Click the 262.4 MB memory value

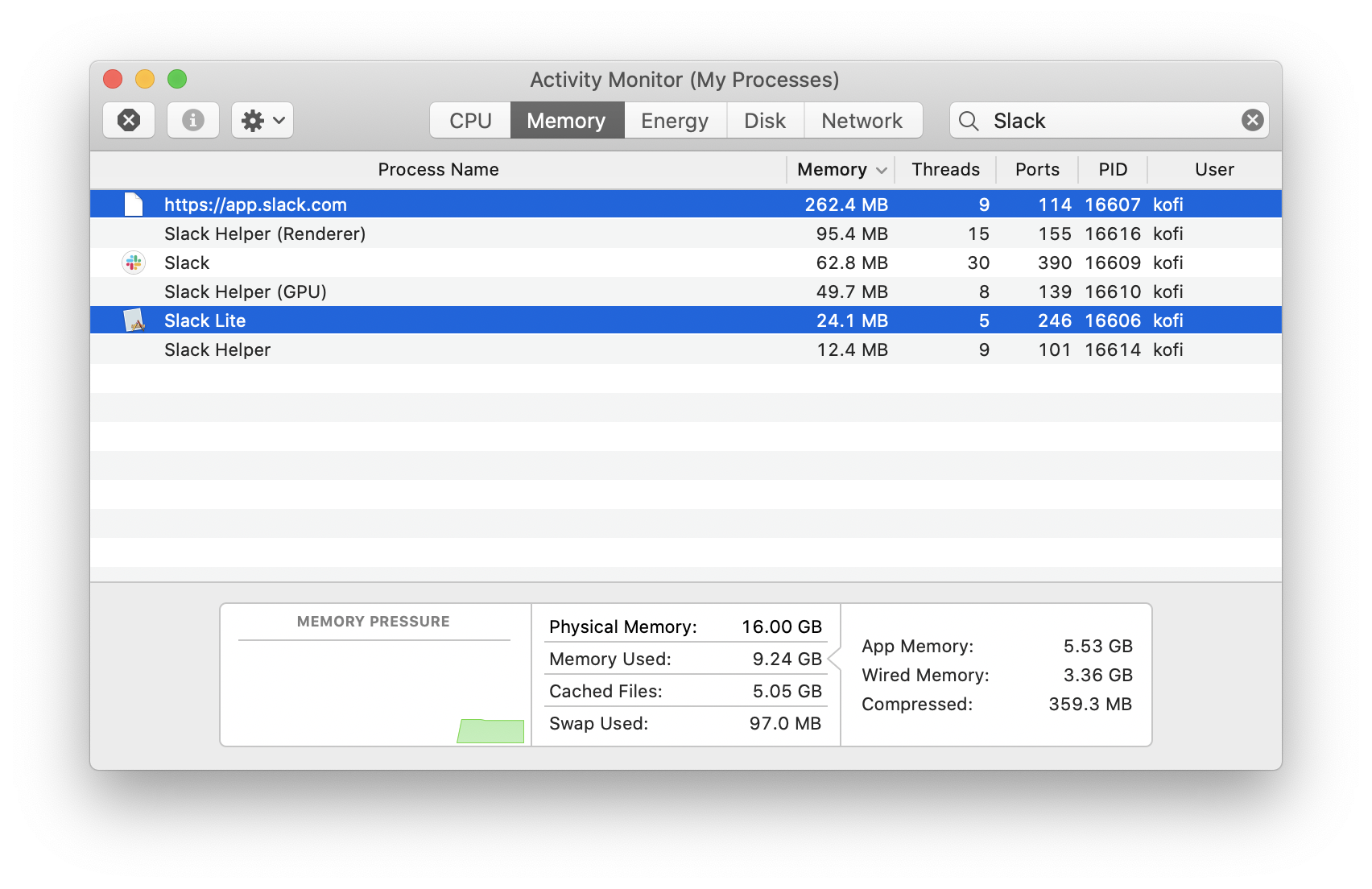tap(846, 205)
